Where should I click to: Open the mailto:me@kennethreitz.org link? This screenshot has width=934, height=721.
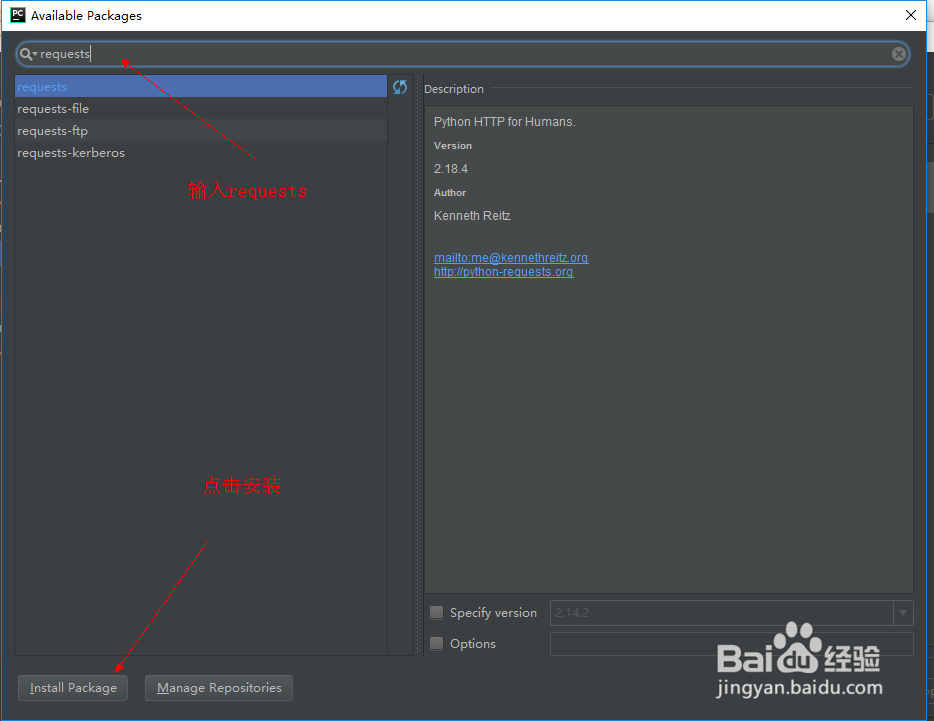tap(511, 257)
